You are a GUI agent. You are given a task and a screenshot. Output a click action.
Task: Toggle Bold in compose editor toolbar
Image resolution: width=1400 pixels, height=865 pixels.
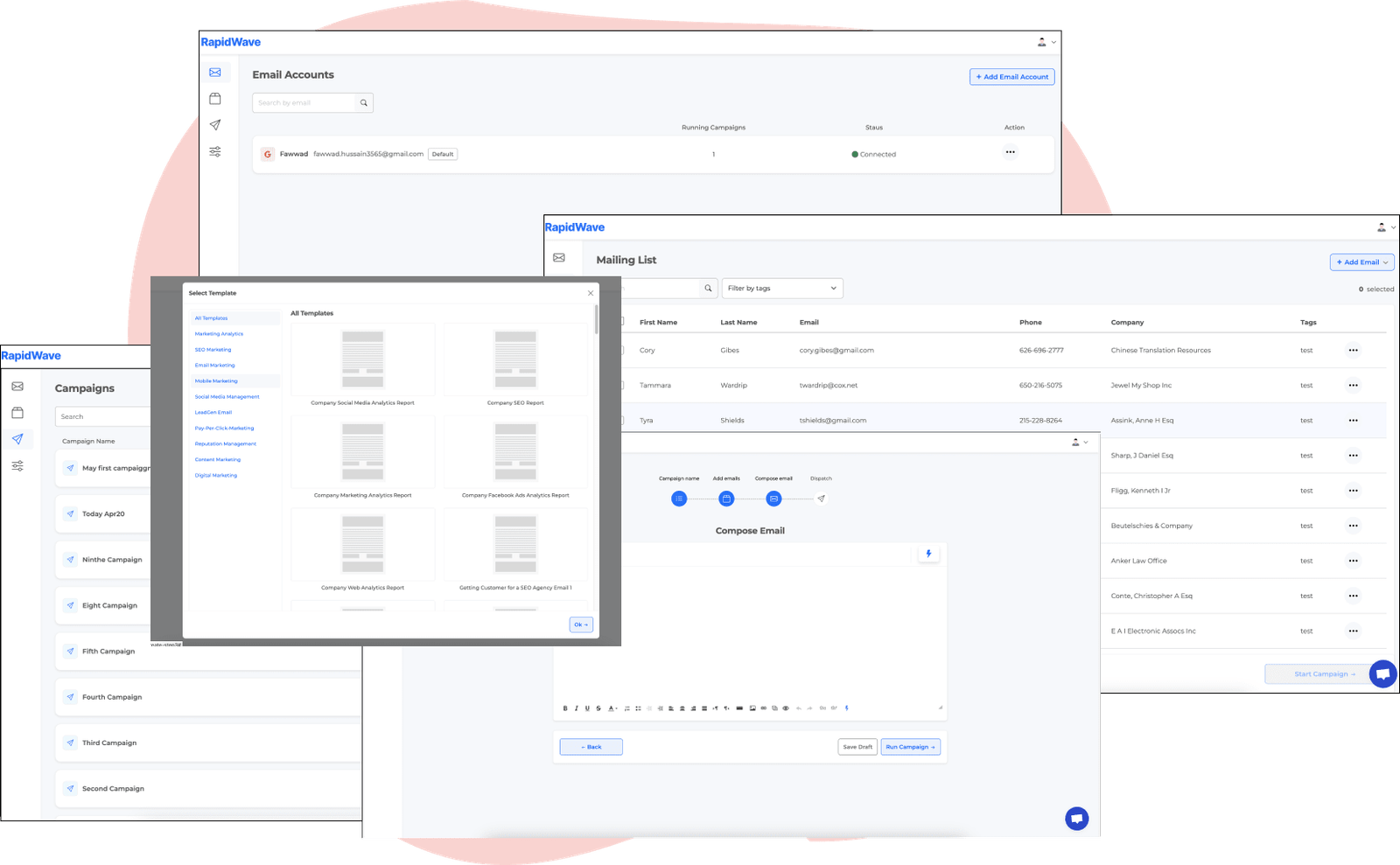(565, 708)
